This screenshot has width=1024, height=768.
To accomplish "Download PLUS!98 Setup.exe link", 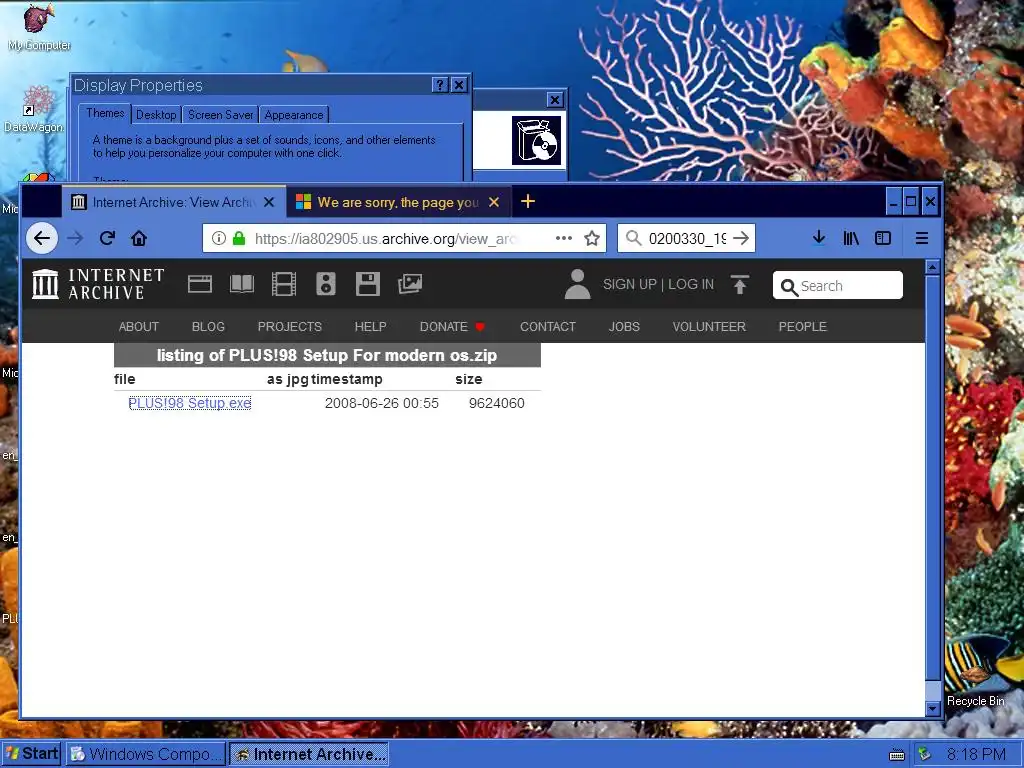I will click(x=189, y=403).
